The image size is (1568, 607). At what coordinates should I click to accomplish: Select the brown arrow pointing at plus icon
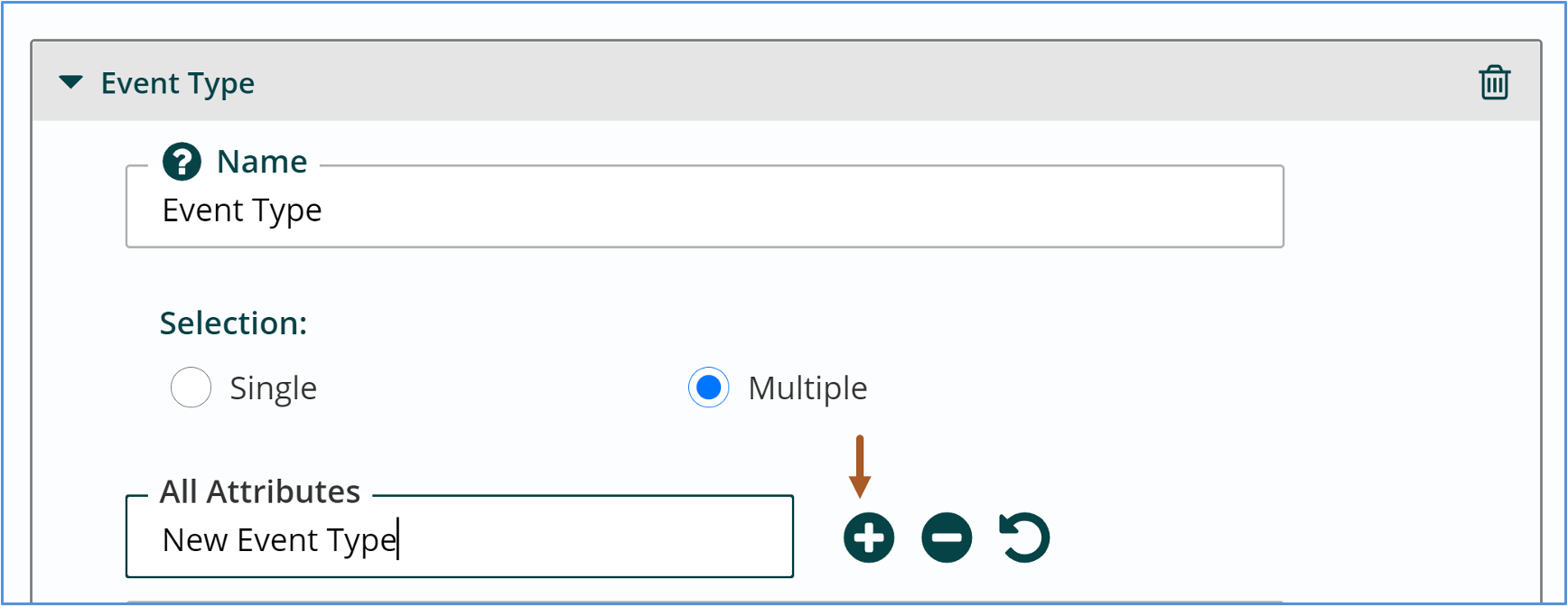pyautogui.click(x=860, y=467)
